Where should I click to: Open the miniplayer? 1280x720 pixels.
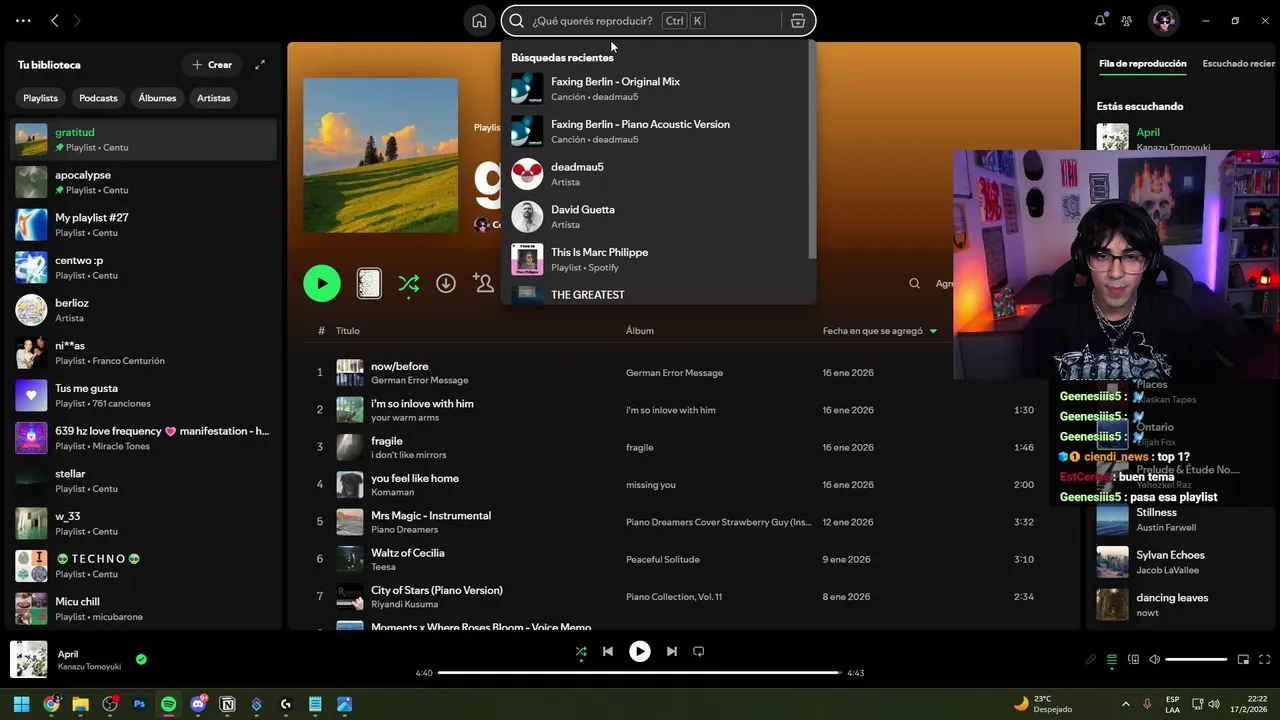1244,660
